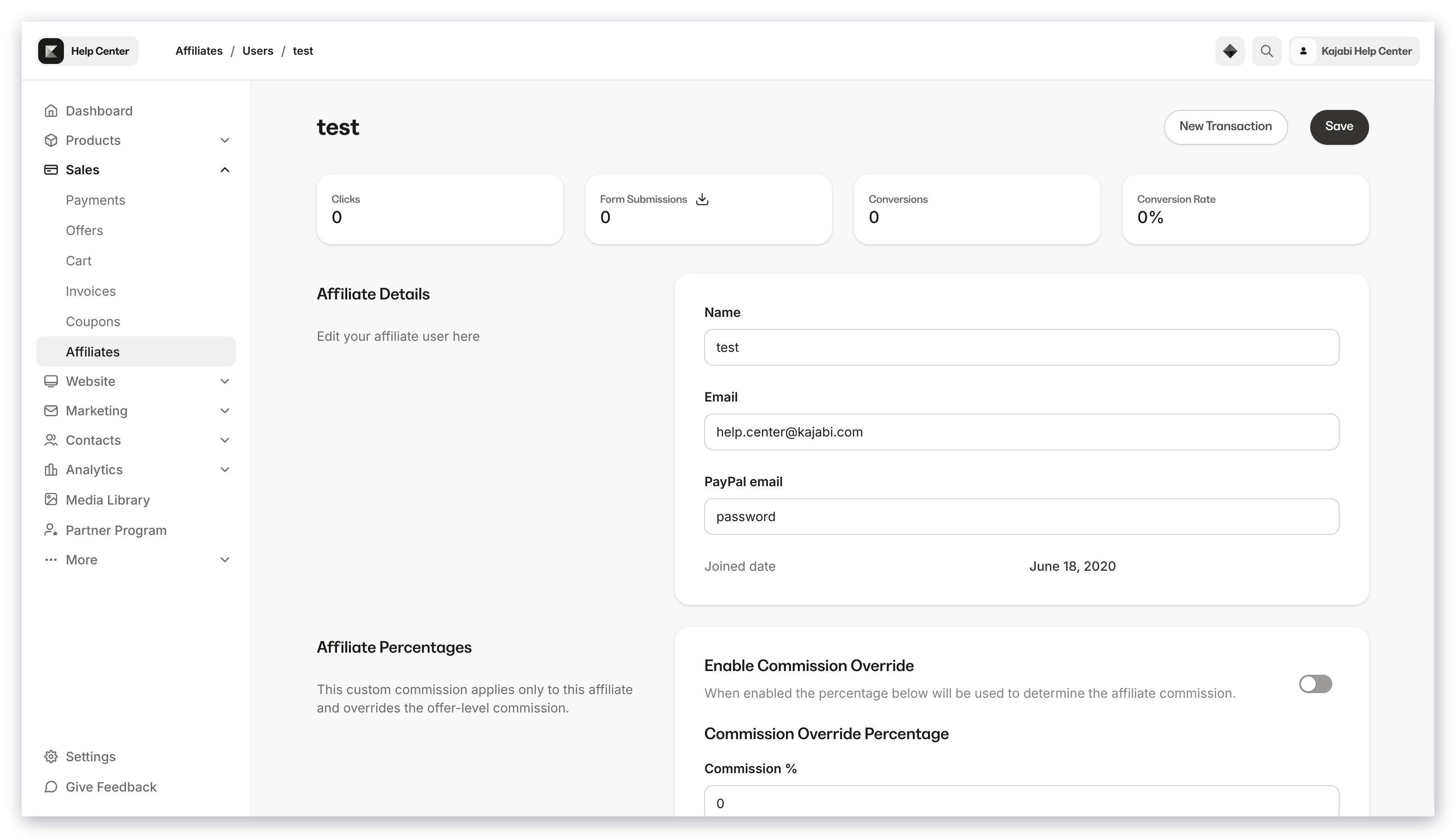Click the Conversions stat card
Viewport: 1456px width, 838px height.
(x=977, y=209)
